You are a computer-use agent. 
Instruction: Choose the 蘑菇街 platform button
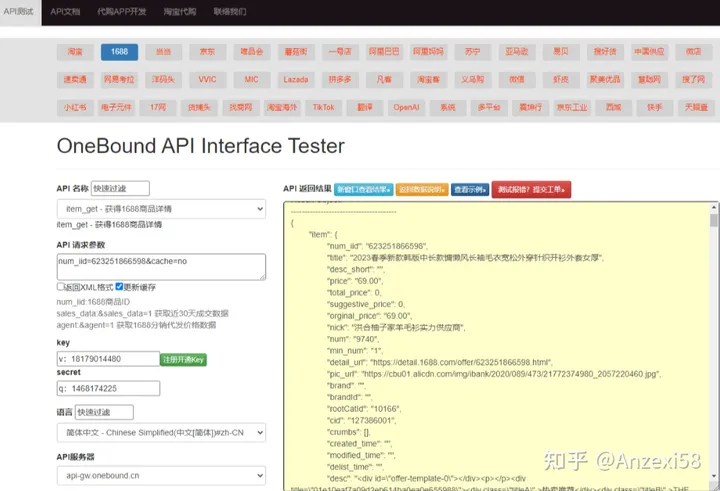click(296, 52)
